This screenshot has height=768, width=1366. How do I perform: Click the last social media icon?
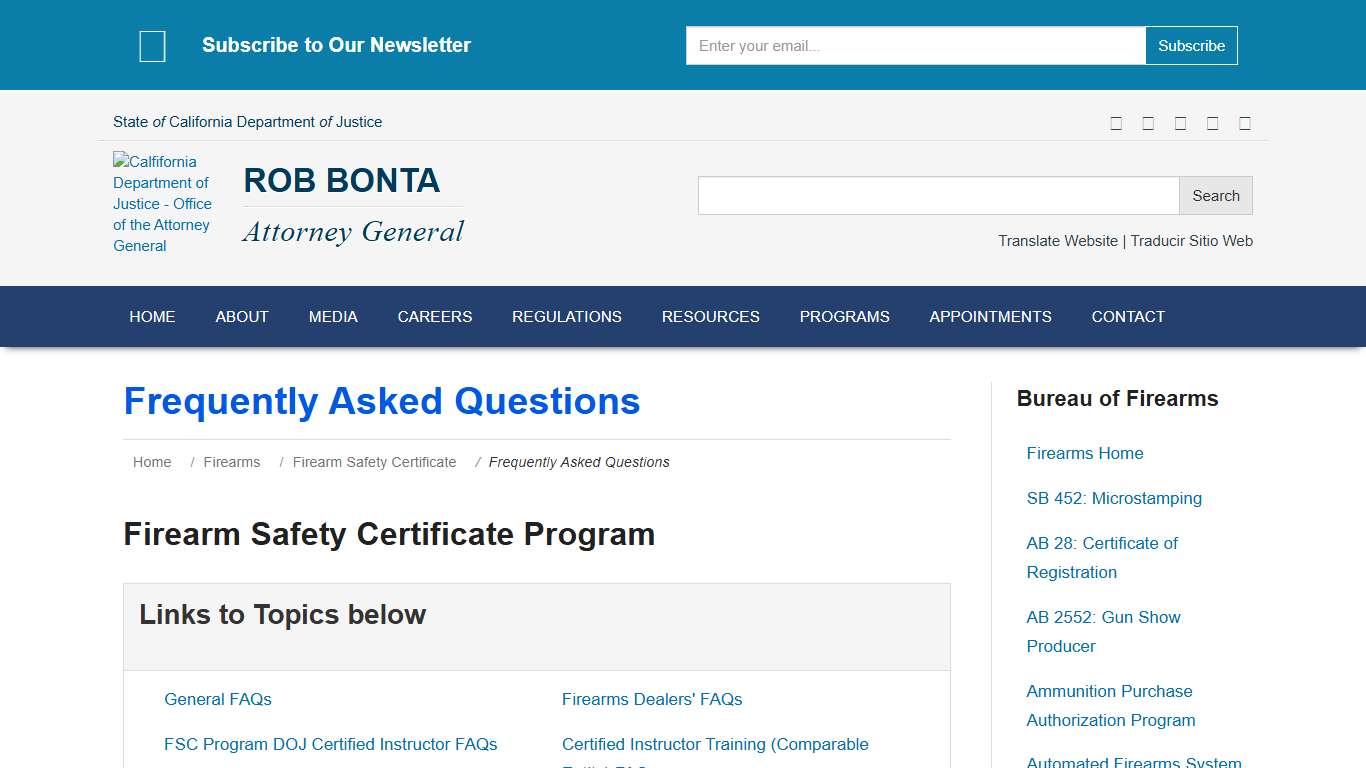point(1244,122)
